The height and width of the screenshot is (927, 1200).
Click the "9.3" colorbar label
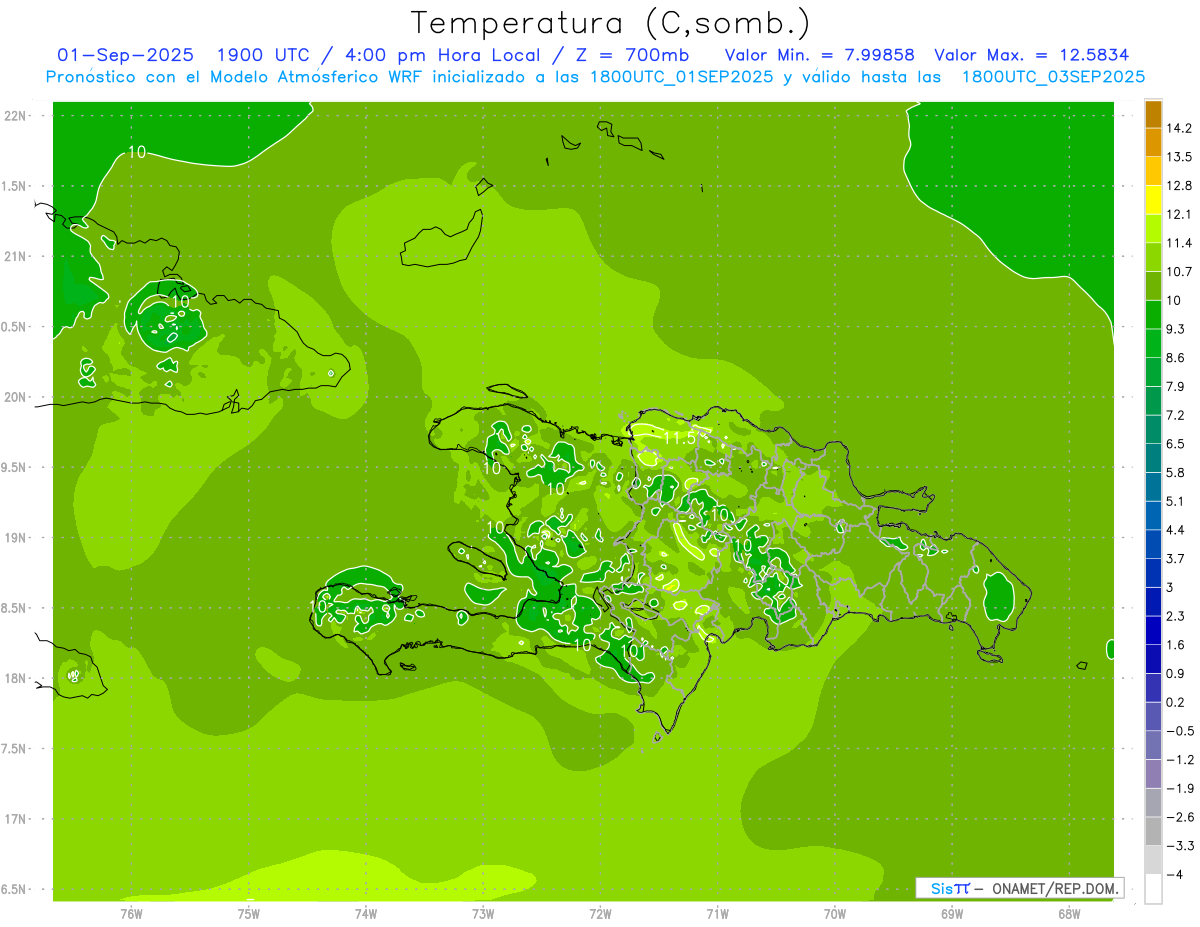coord(1176,329)
